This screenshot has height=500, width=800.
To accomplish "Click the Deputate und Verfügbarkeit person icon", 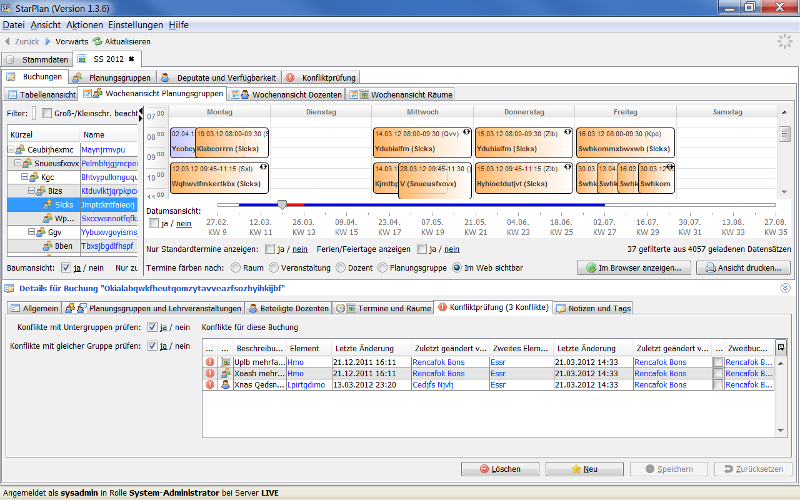I will point(165,78).
